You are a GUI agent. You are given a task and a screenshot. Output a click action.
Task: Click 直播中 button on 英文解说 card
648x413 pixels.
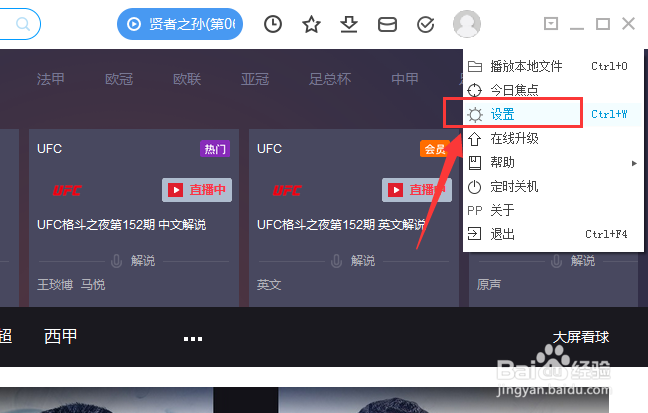[417, 190]
